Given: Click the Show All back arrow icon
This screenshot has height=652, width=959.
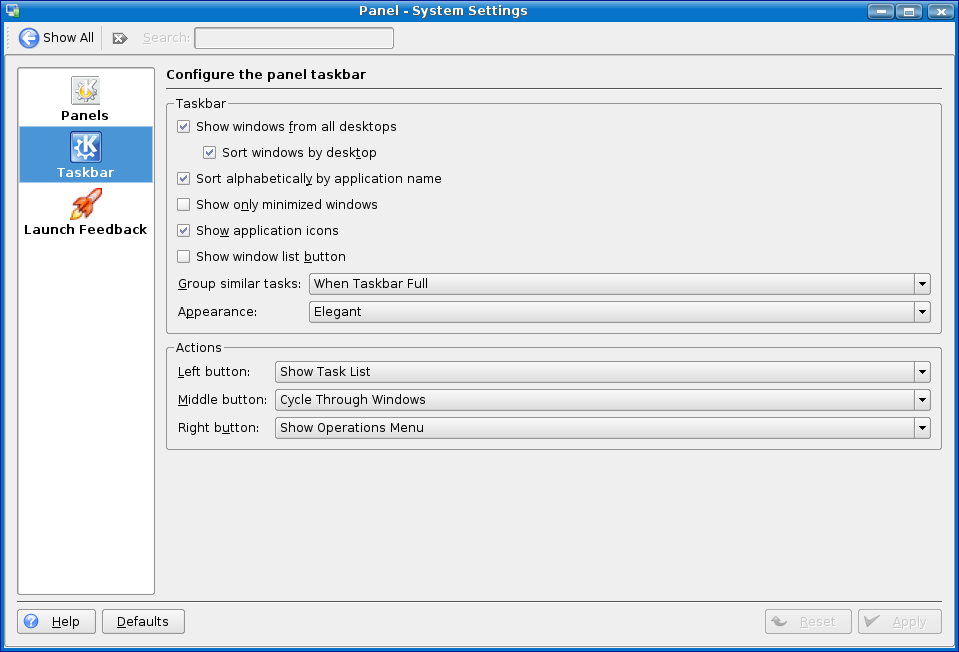Looking at the screenshot, I should [x=29, y=38].
